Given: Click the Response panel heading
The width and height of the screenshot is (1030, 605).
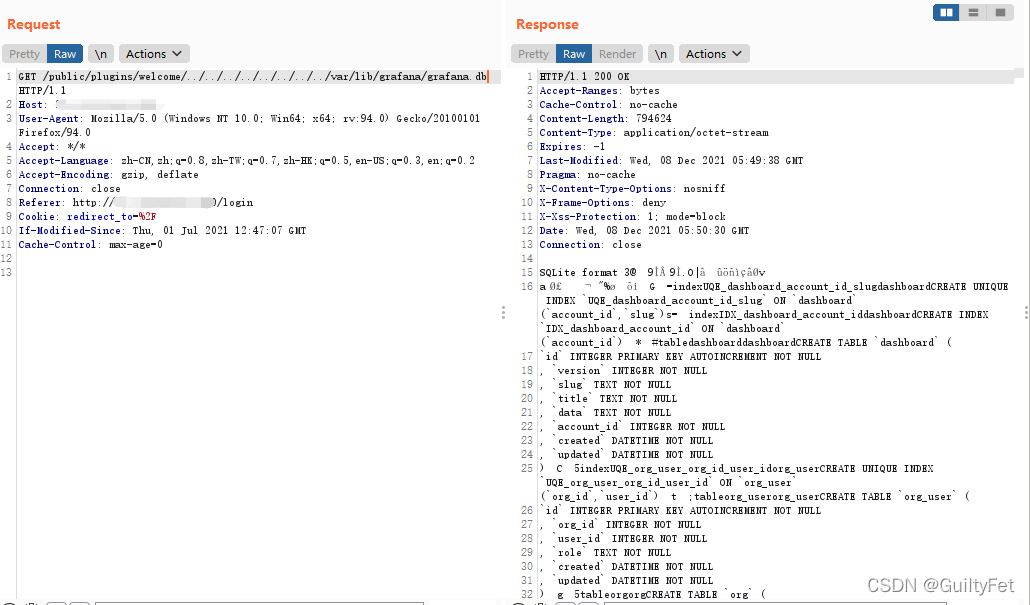Looking at the screenshot, I should coord(547,24).
